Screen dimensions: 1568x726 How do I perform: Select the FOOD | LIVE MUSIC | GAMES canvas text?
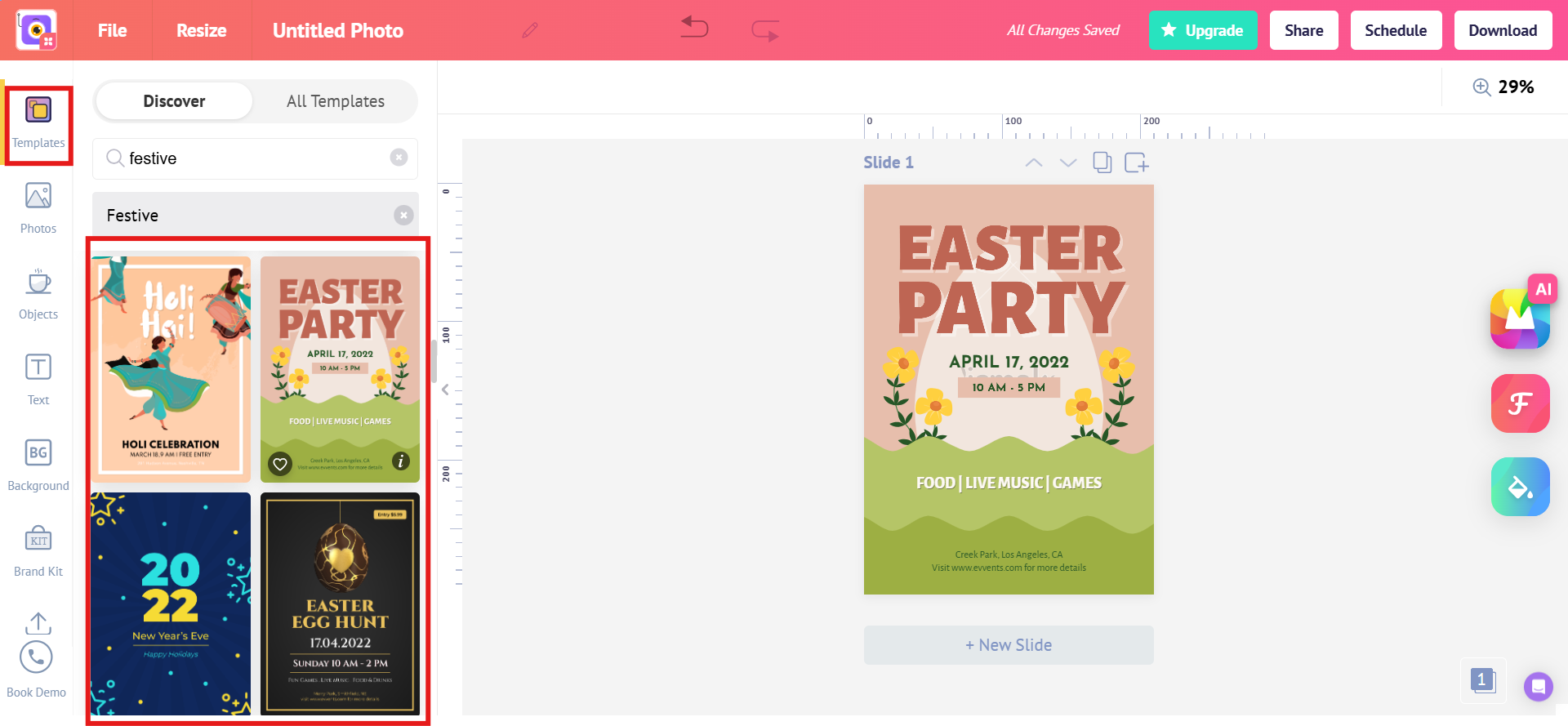tap(1009, 483)
